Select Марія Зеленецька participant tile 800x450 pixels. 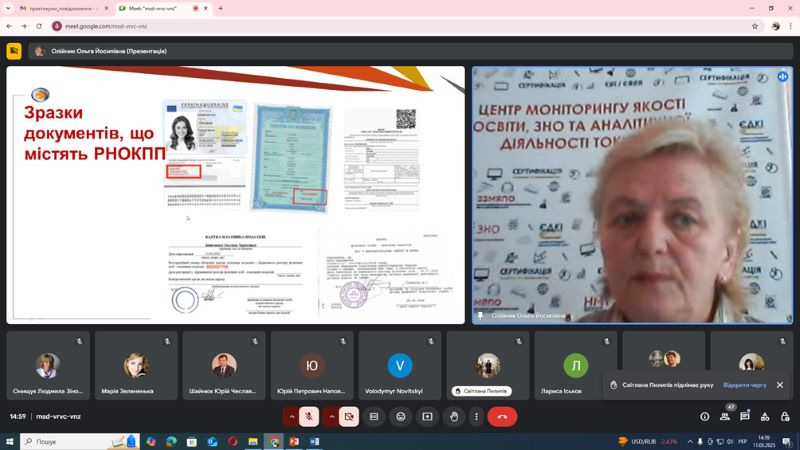tap(136, 365)
